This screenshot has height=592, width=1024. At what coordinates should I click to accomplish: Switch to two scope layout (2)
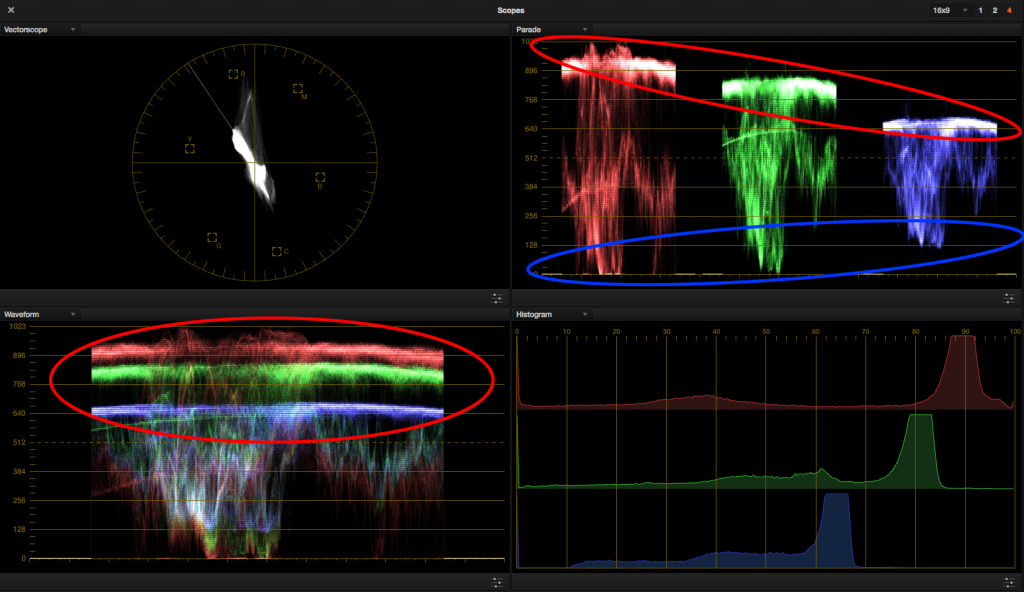pos(994,10)
